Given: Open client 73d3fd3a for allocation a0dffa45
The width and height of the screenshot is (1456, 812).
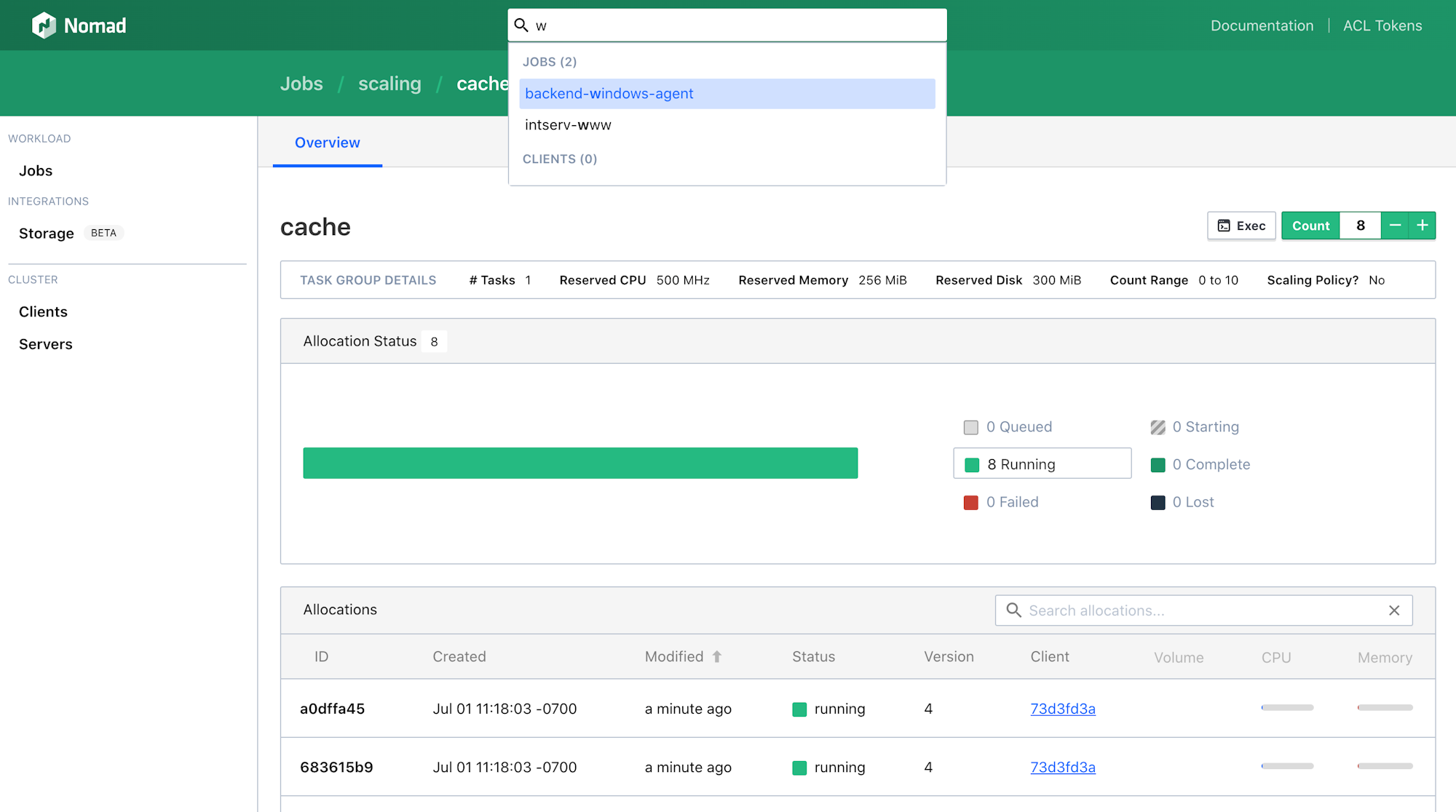Looking at the screenshot, I should point(1063,709).
